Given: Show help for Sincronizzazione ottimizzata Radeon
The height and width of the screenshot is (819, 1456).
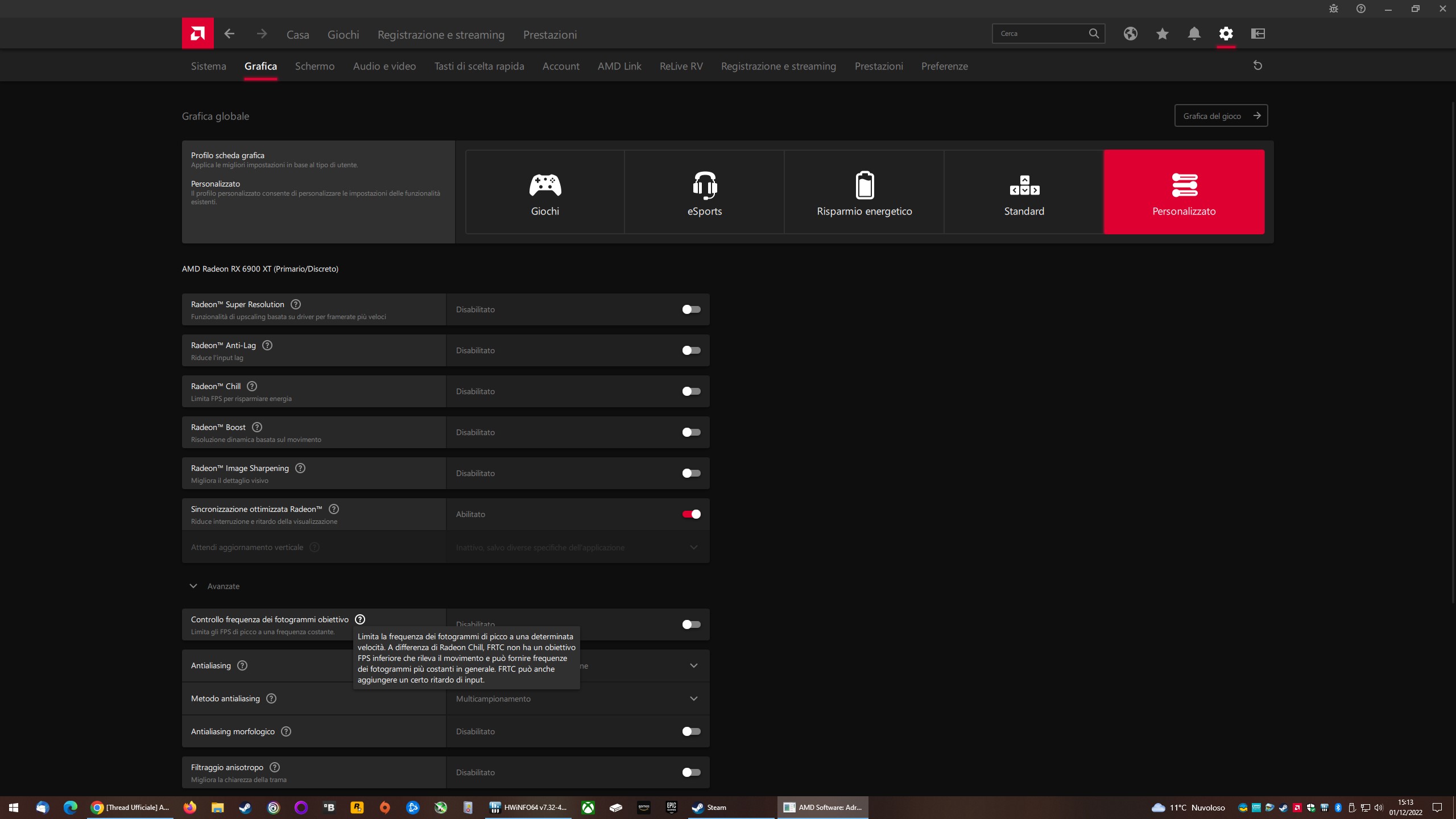Looking at the screenshot, I should pyautogui.click(x=334, y=509).
